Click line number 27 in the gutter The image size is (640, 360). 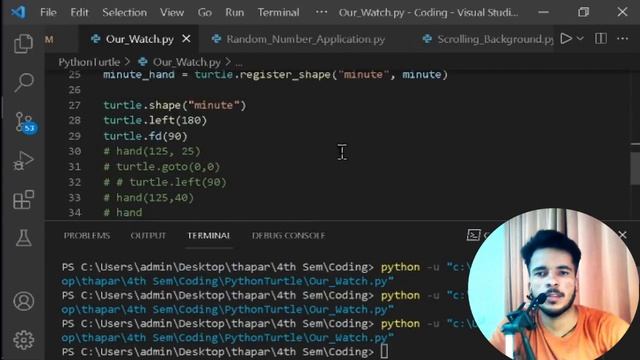(74, 105)
